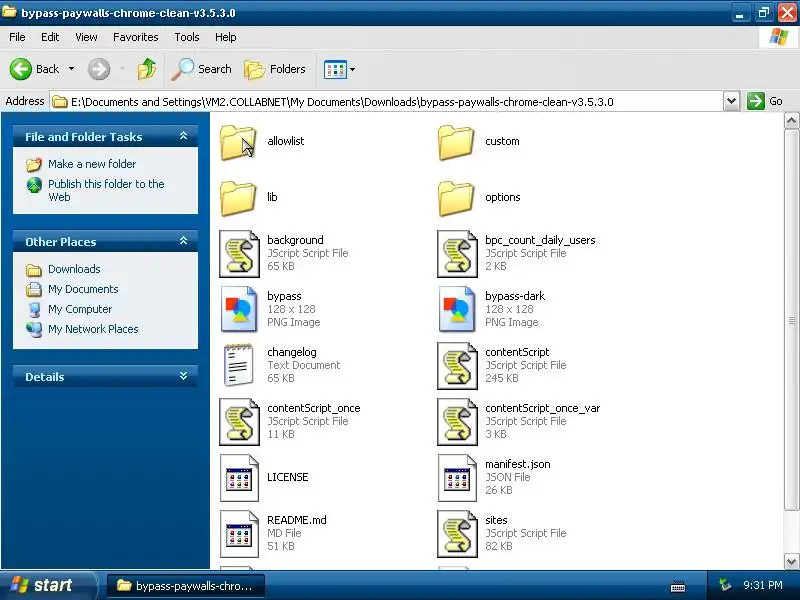Click the grayed Forward arrow icon
The width and height of the screenshot is (800, 600).
click(99, 69)
